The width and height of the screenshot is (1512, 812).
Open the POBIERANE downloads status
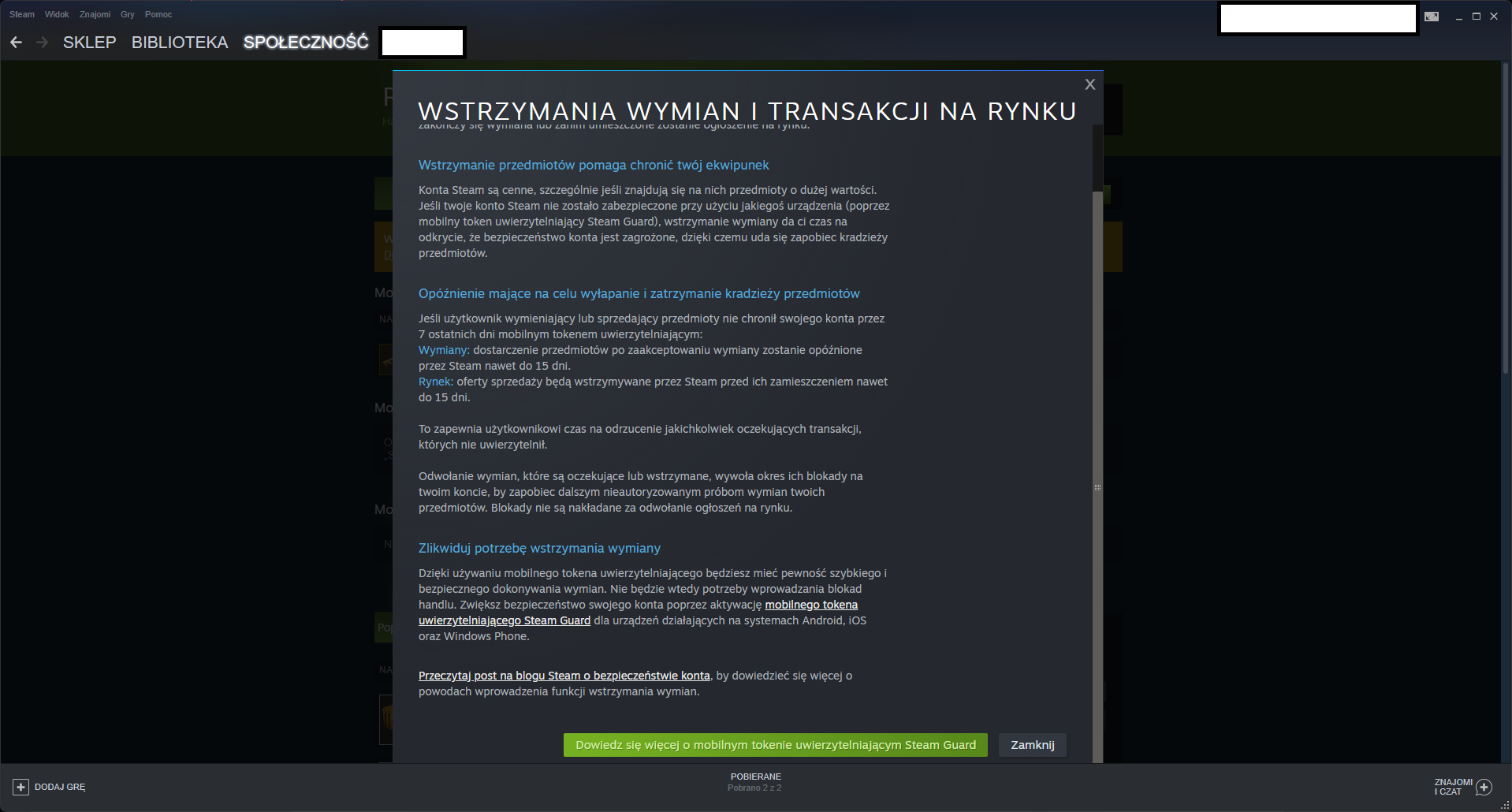pos(755,781)
